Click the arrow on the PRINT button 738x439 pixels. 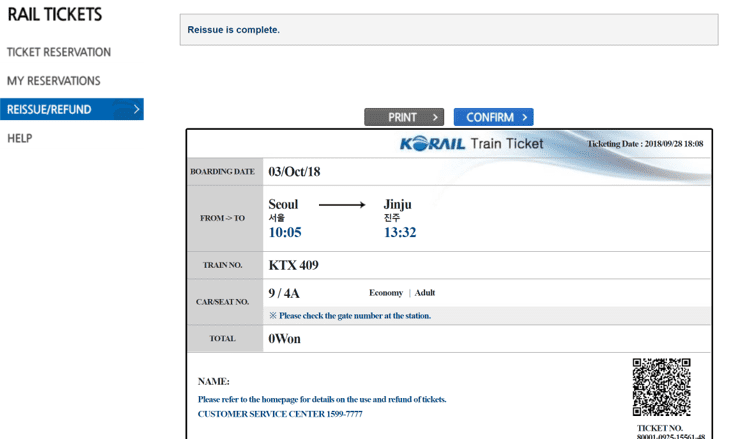[x=436, y=117]
